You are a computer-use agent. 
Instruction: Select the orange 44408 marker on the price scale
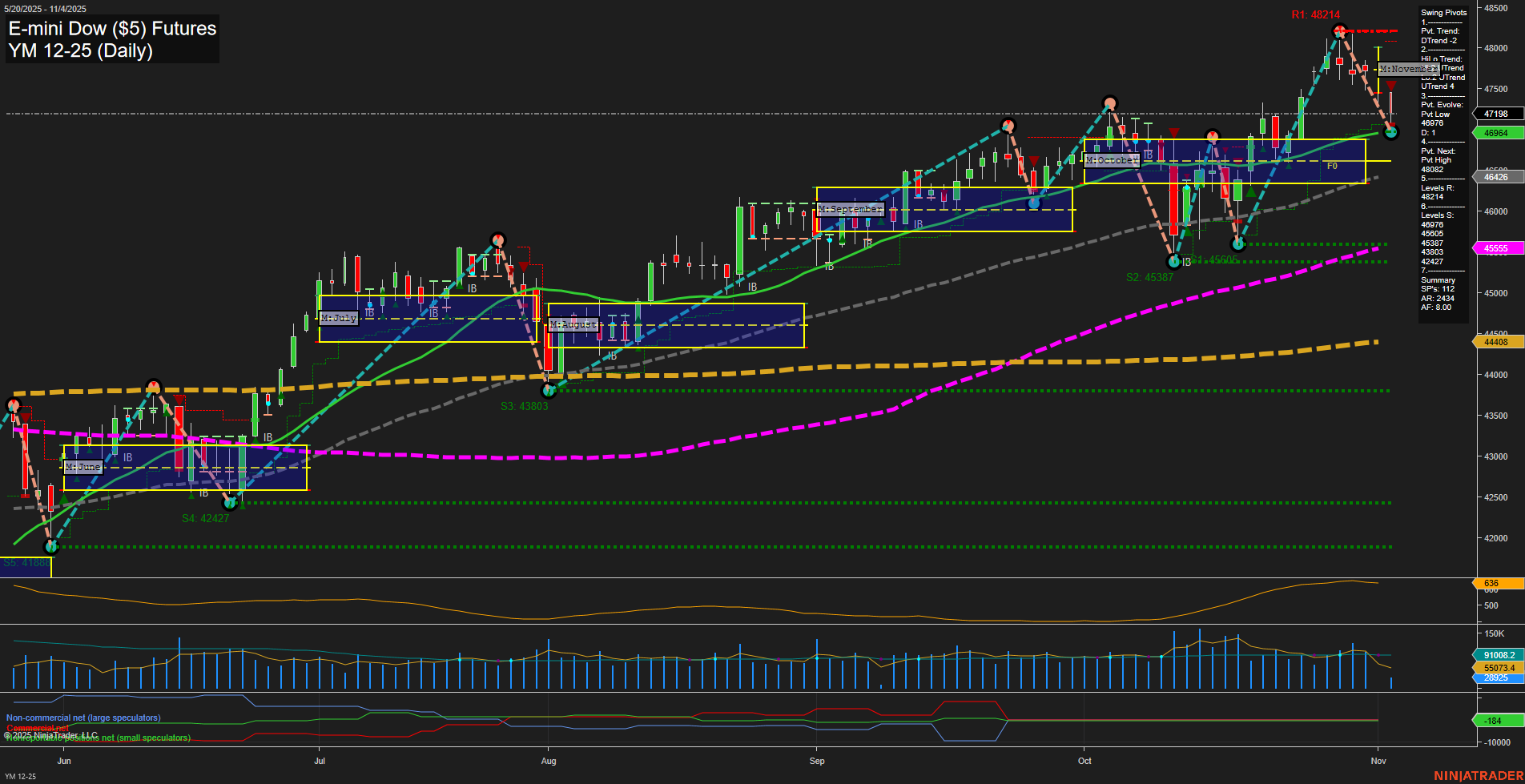pos(1495,342)
